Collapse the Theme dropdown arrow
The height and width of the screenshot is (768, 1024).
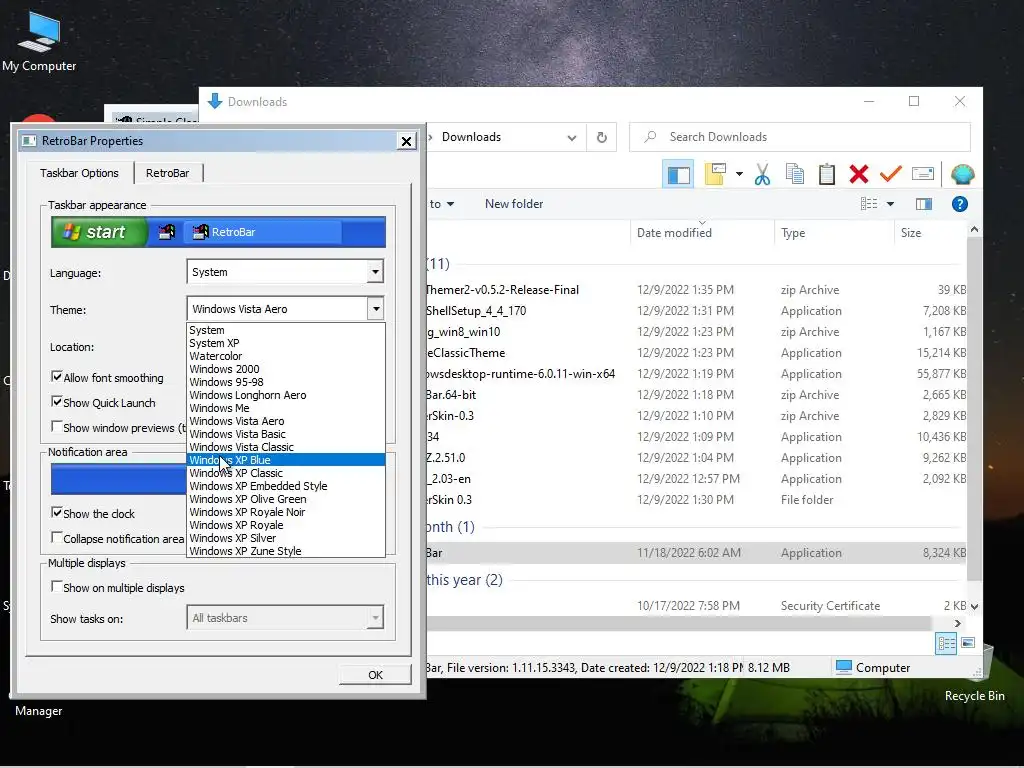pos(375,308)
